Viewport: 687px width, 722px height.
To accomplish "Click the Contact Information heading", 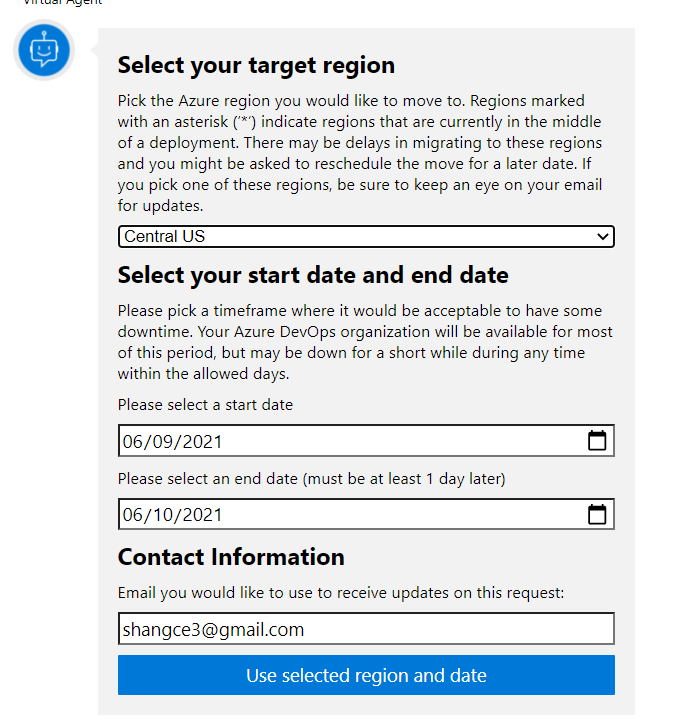I will (x=231, y=557).
